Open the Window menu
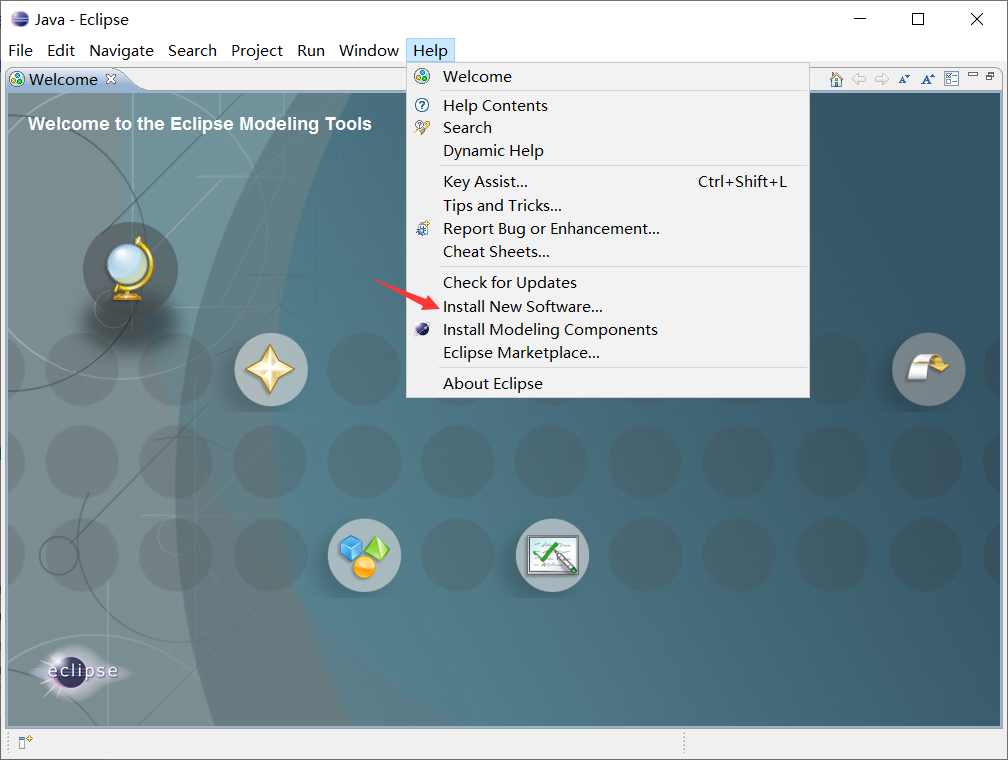The height and width of the screenshot is (760, 1008). pos(369,51)
